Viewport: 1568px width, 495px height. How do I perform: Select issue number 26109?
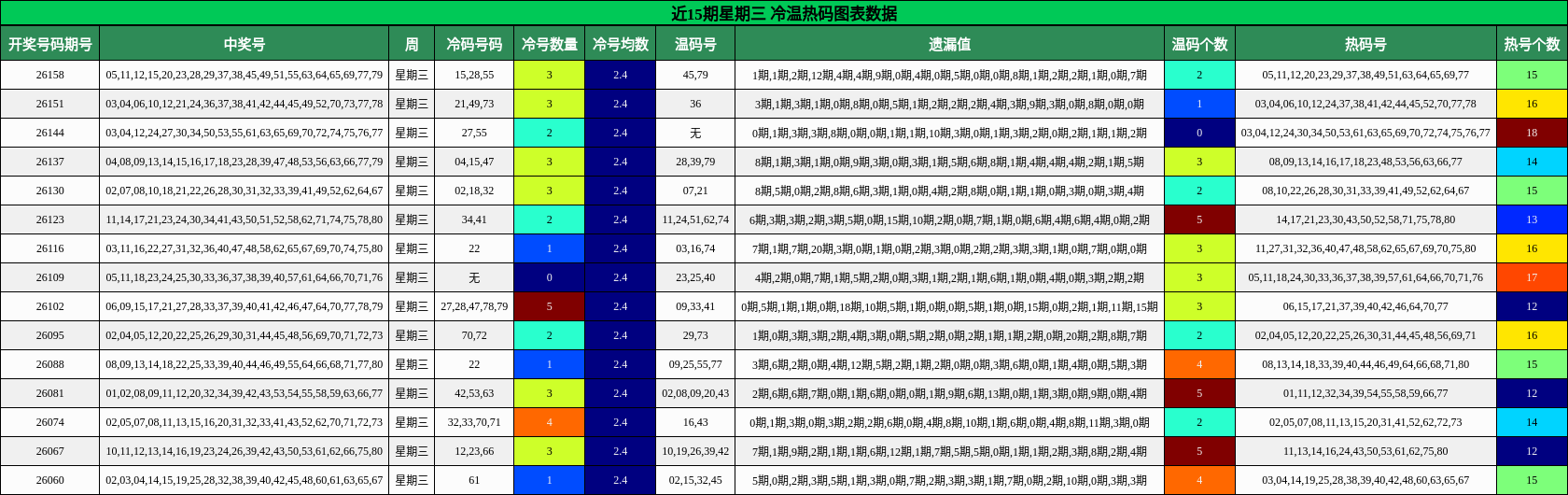click(50, 277)
